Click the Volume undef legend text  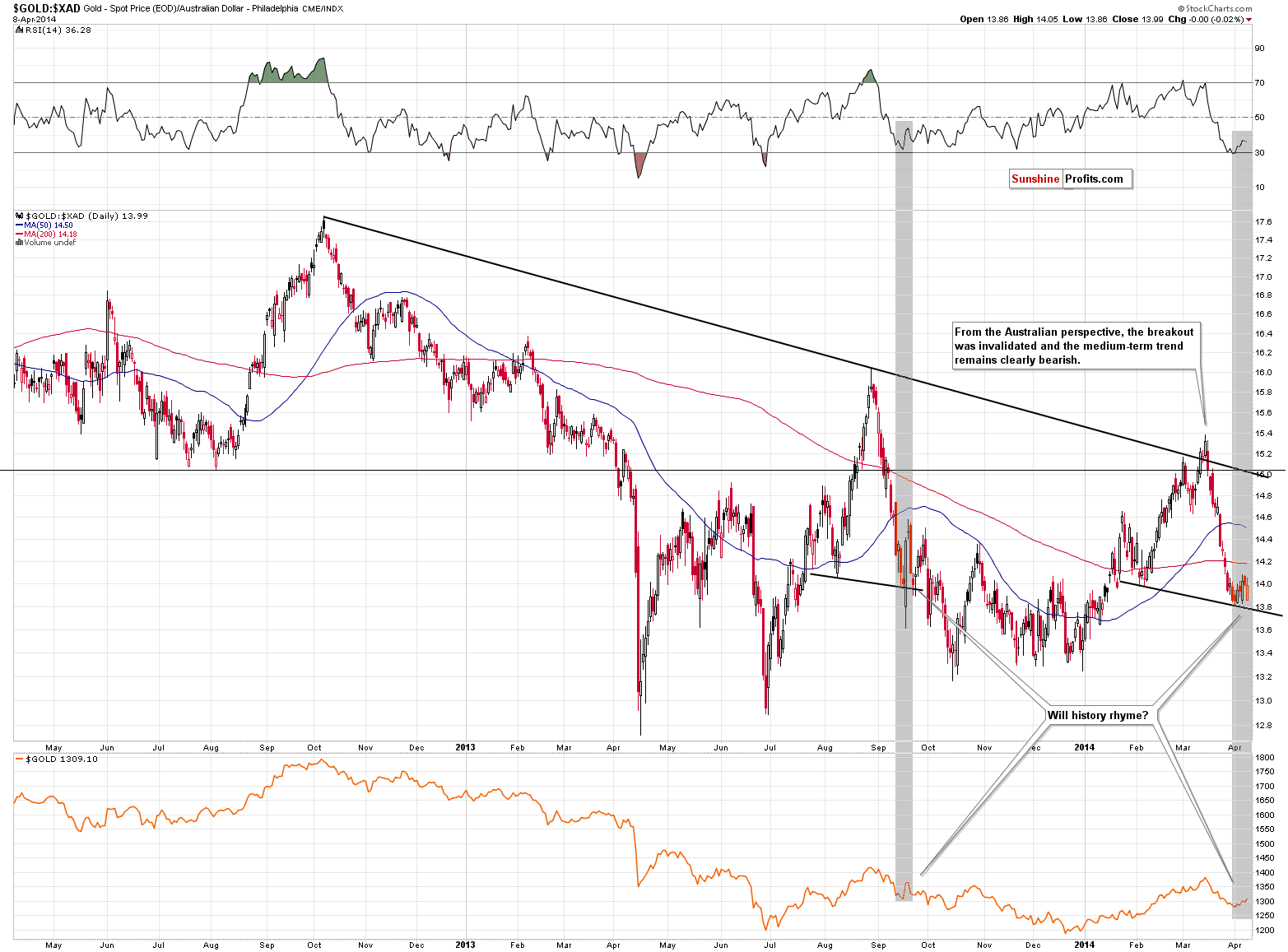(x=50, y=243)
